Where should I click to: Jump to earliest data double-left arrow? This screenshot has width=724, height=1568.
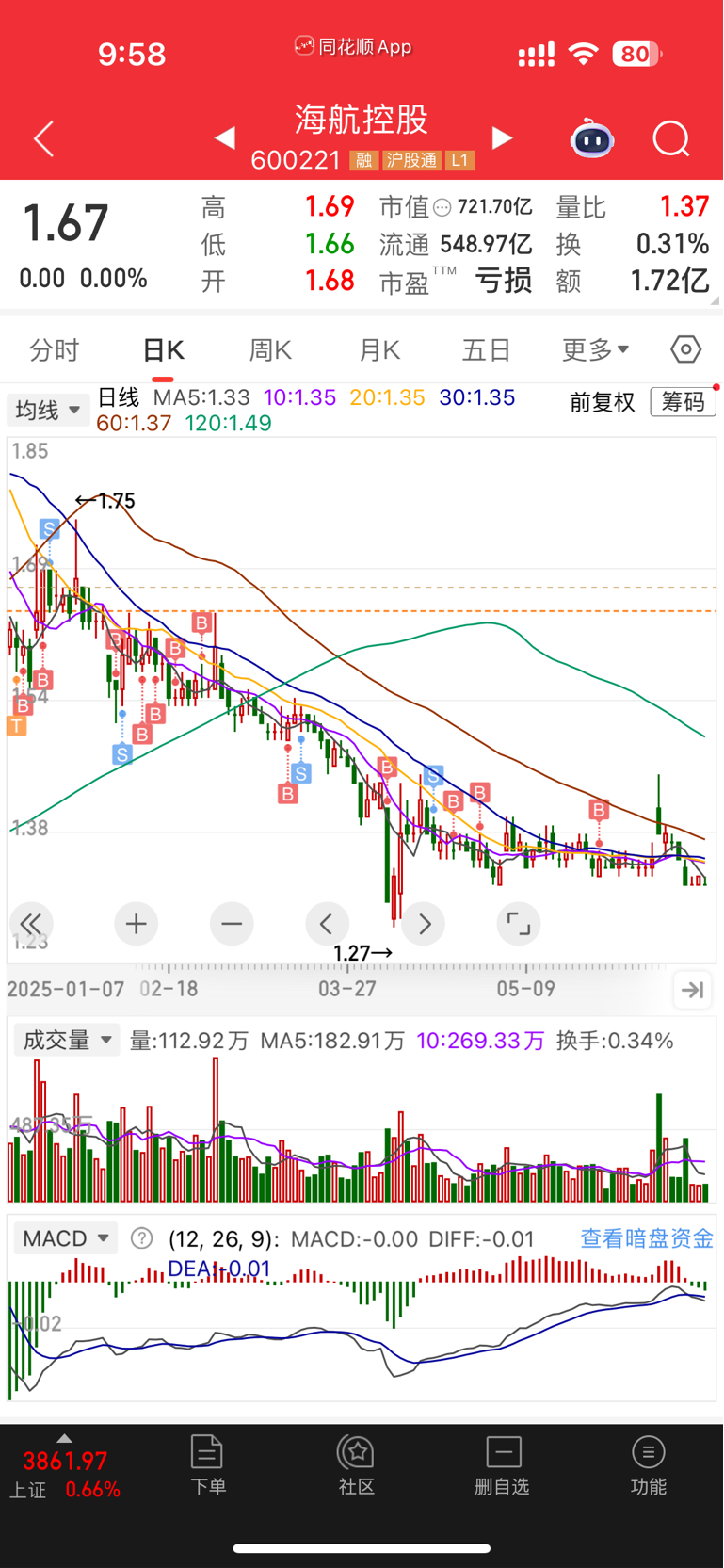point(31,924)
